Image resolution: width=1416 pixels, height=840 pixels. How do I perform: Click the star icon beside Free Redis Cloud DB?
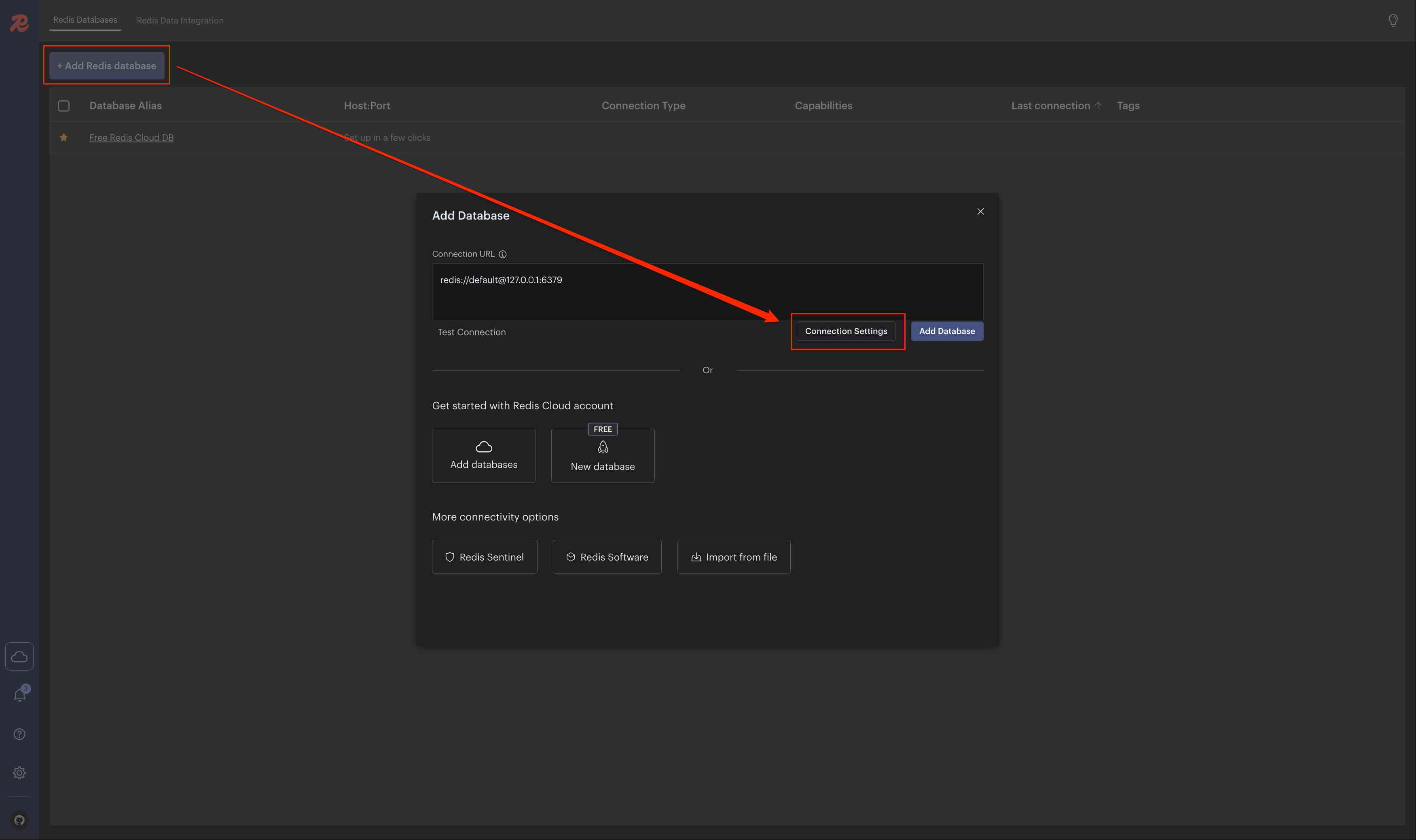point(64,138)
